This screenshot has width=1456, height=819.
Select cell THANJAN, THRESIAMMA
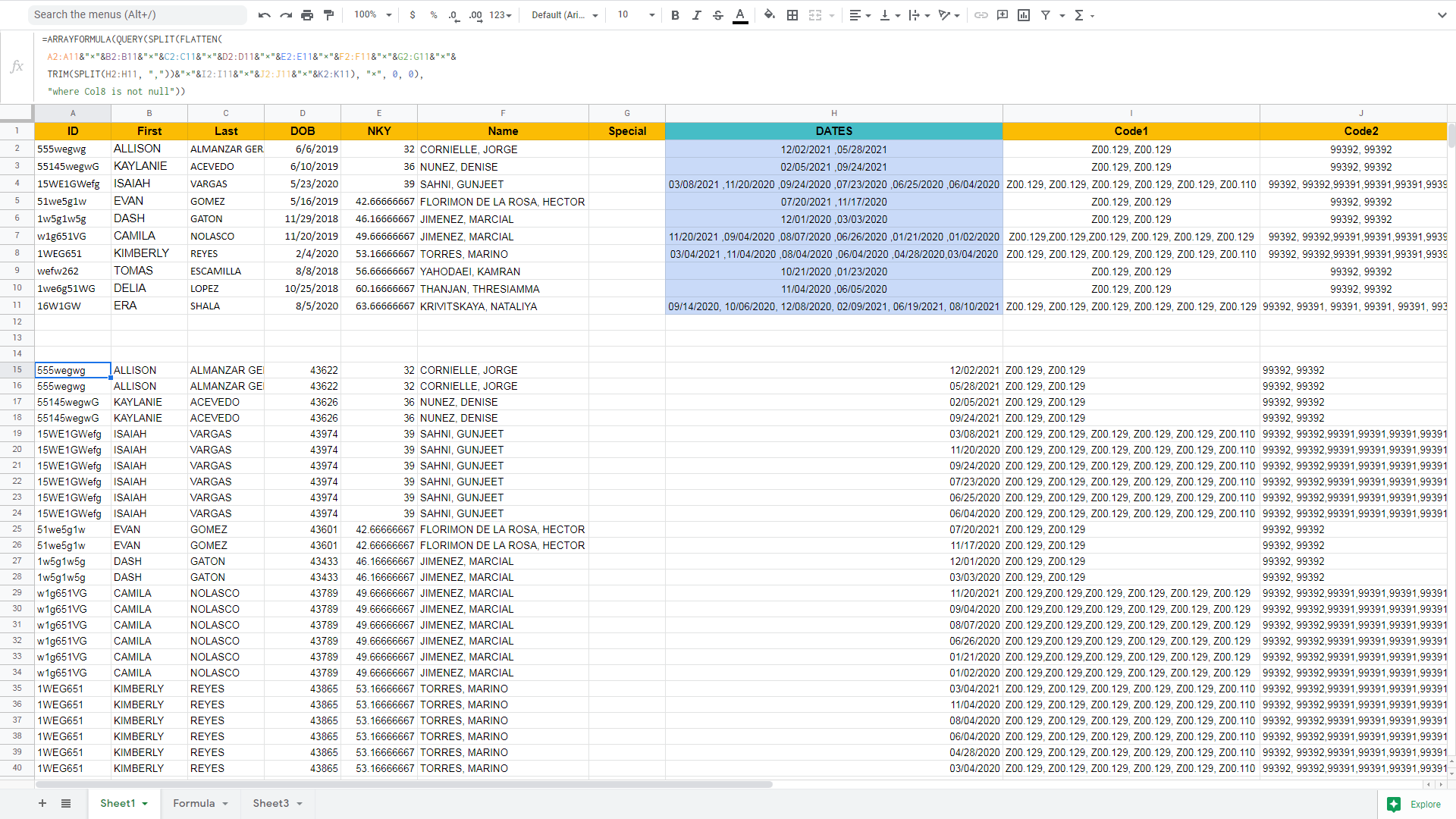503,289
